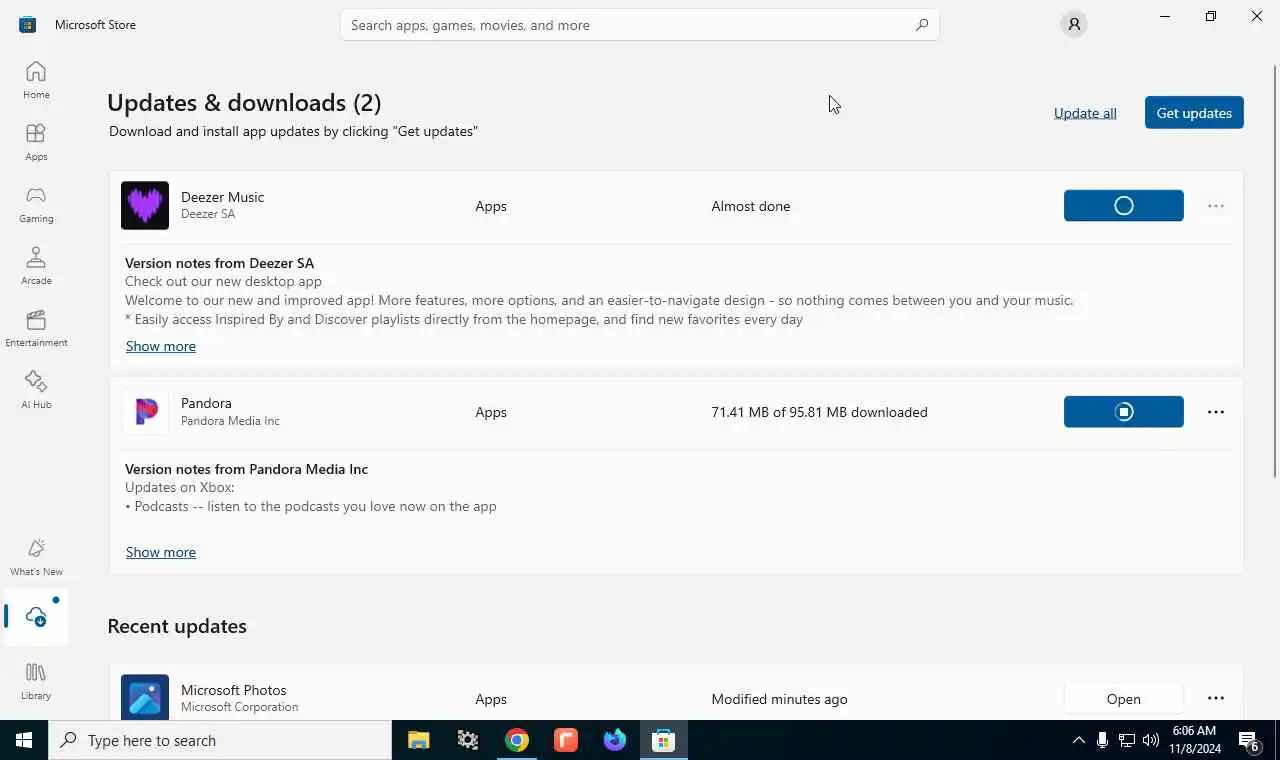This screenshot has height=760, width=1280.
Task: Open Google Chrome from taskbar
Action: pos(517,740)
